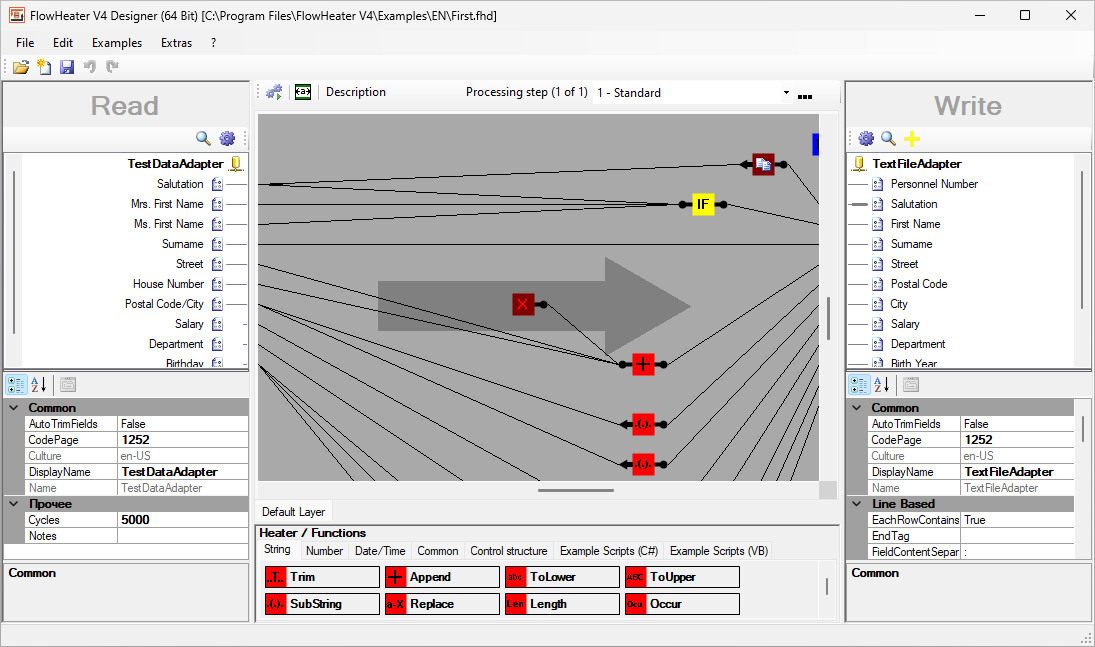Select the Default Layer tab
This screenshot has height=647, width=1095.
pyautogui.click(x=293, y=511)
